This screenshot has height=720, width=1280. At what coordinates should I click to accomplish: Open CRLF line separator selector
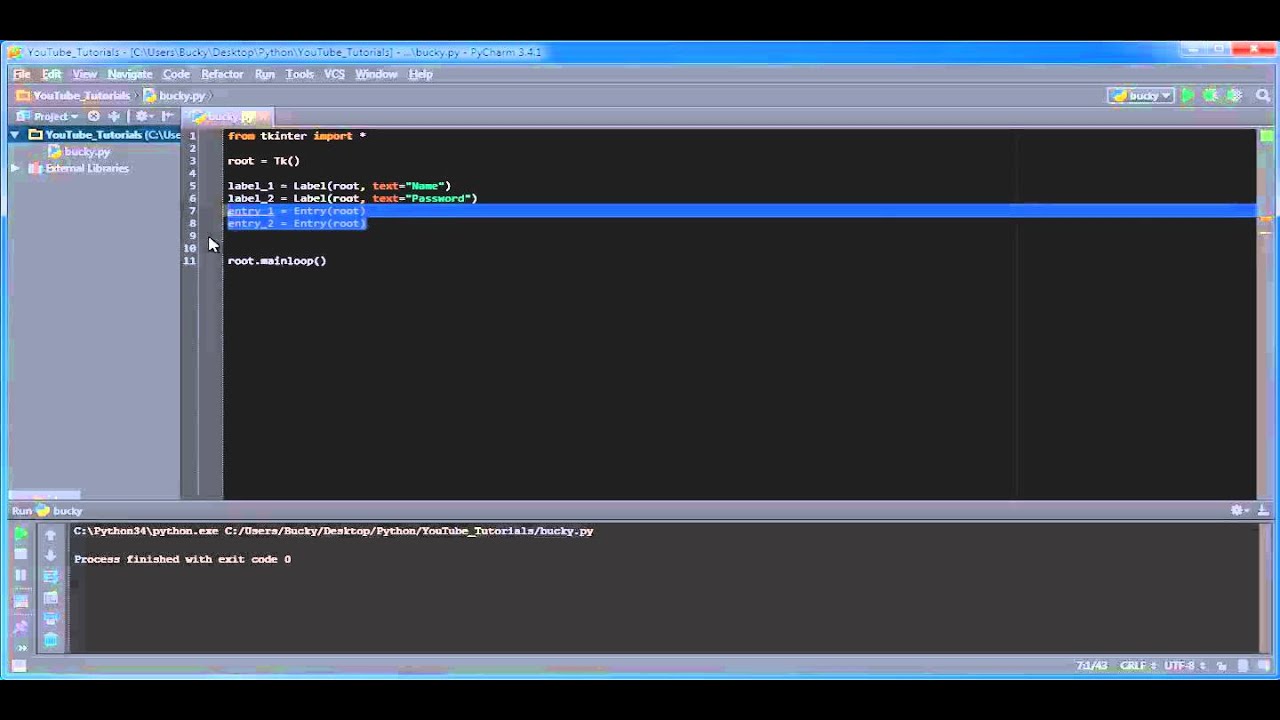pos(1139,666)
